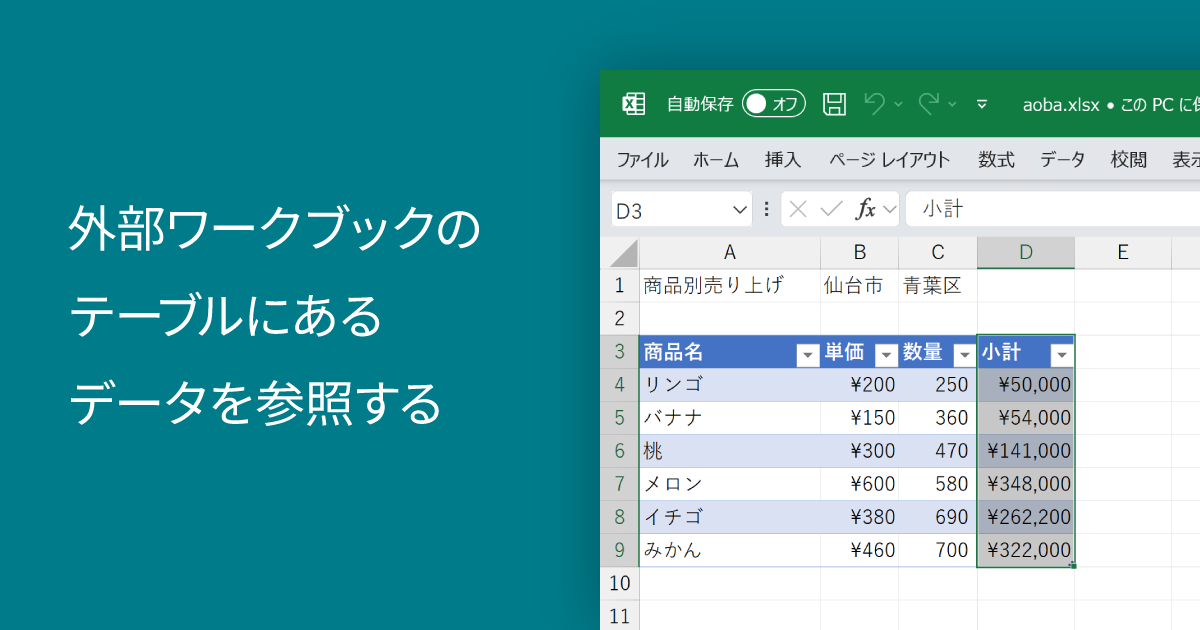The image size is (1200, 630).
Task: Open the Quick Access Toolbar customization chevron
Action: pyautogui.click(x=982, y=103)
